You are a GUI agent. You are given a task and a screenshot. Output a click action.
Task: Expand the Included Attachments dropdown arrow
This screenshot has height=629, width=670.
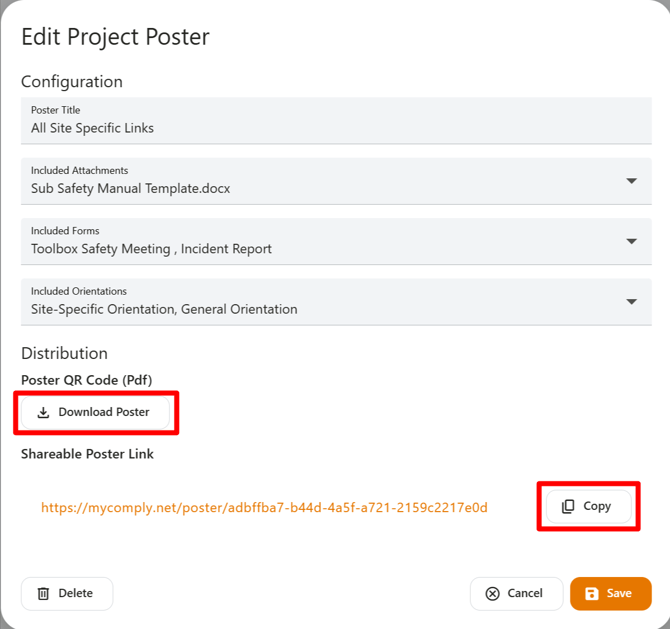(x=632, y=181)
